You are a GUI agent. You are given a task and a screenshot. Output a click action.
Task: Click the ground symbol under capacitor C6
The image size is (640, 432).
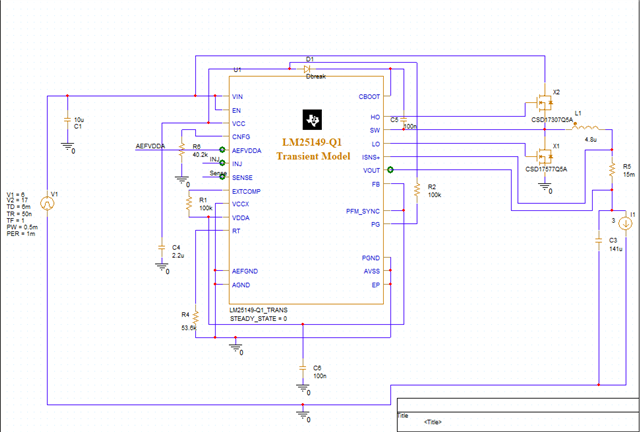[x=303, y=389]
